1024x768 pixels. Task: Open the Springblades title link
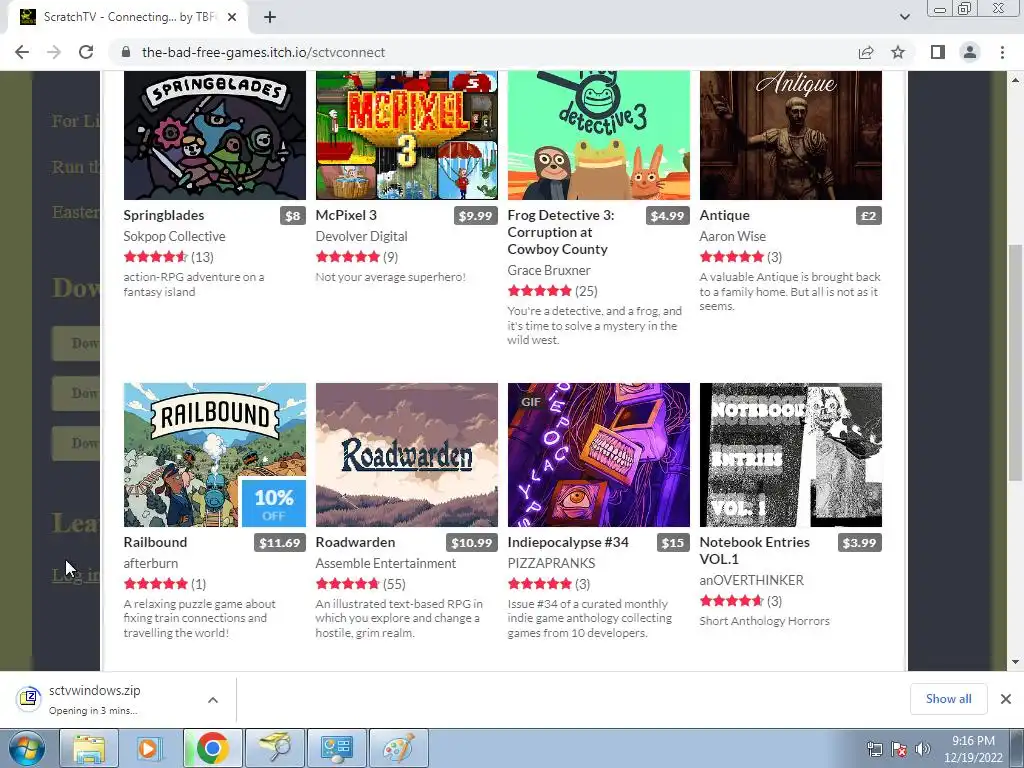point(164,216)
